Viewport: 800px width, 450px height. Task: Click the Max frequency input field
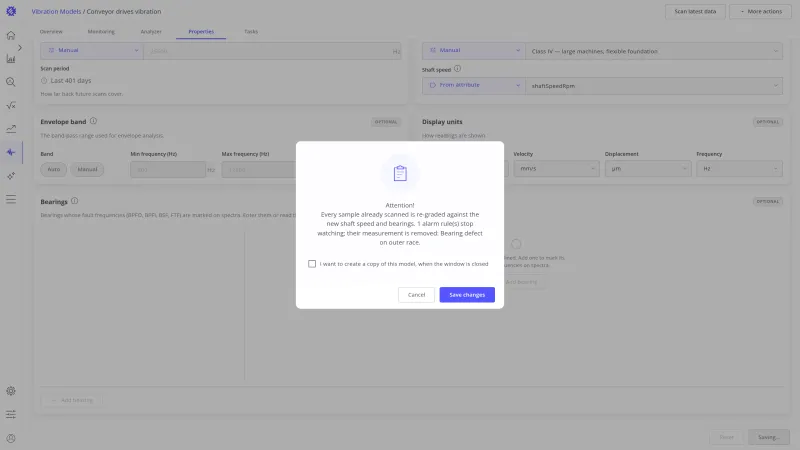coord(259,169)
